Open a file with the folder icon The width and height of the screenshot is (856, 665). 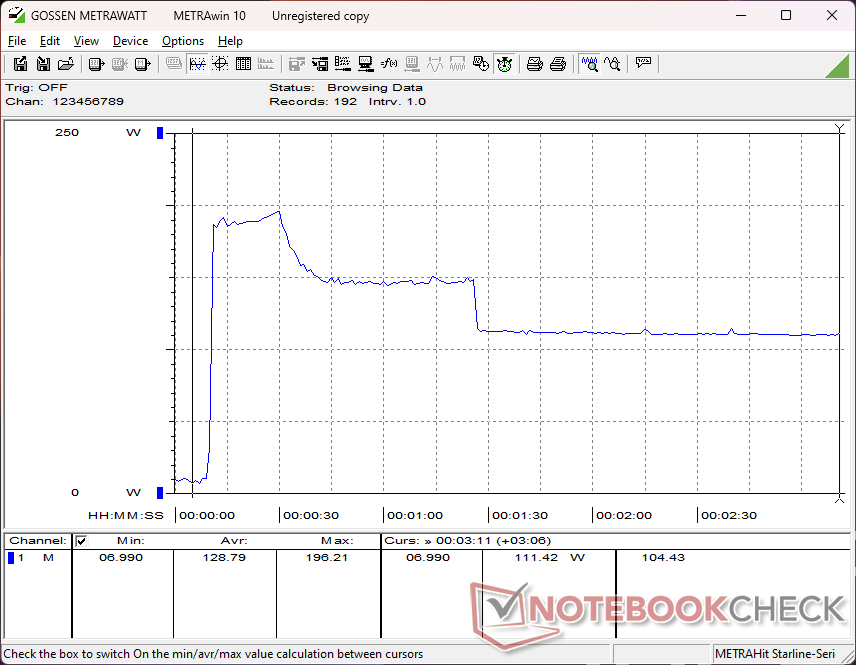[66, 64]
